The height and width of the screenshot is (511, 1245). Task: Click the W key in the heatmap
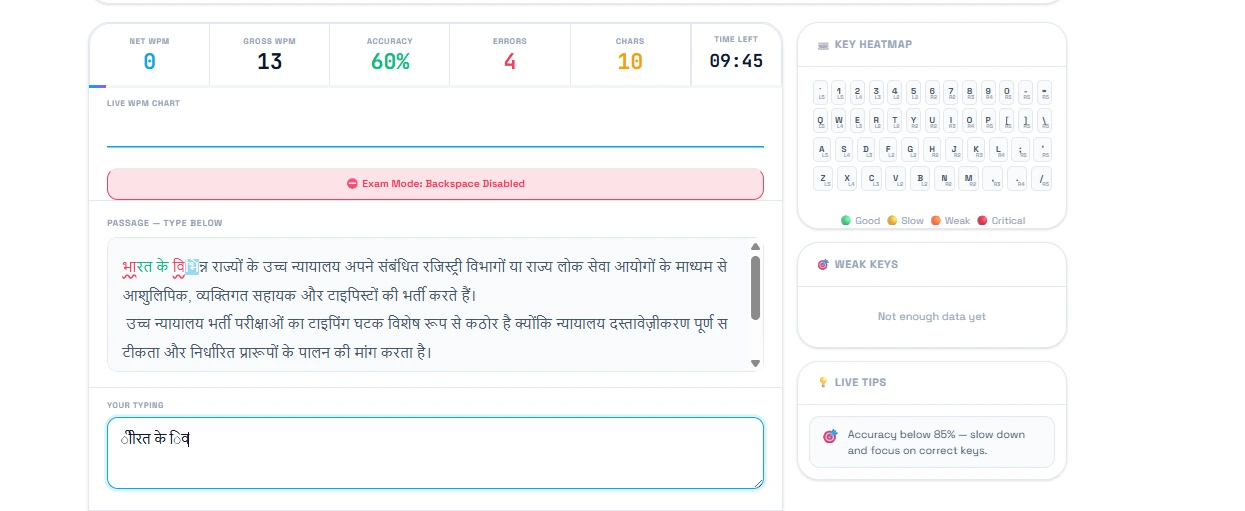pos(839,120)
